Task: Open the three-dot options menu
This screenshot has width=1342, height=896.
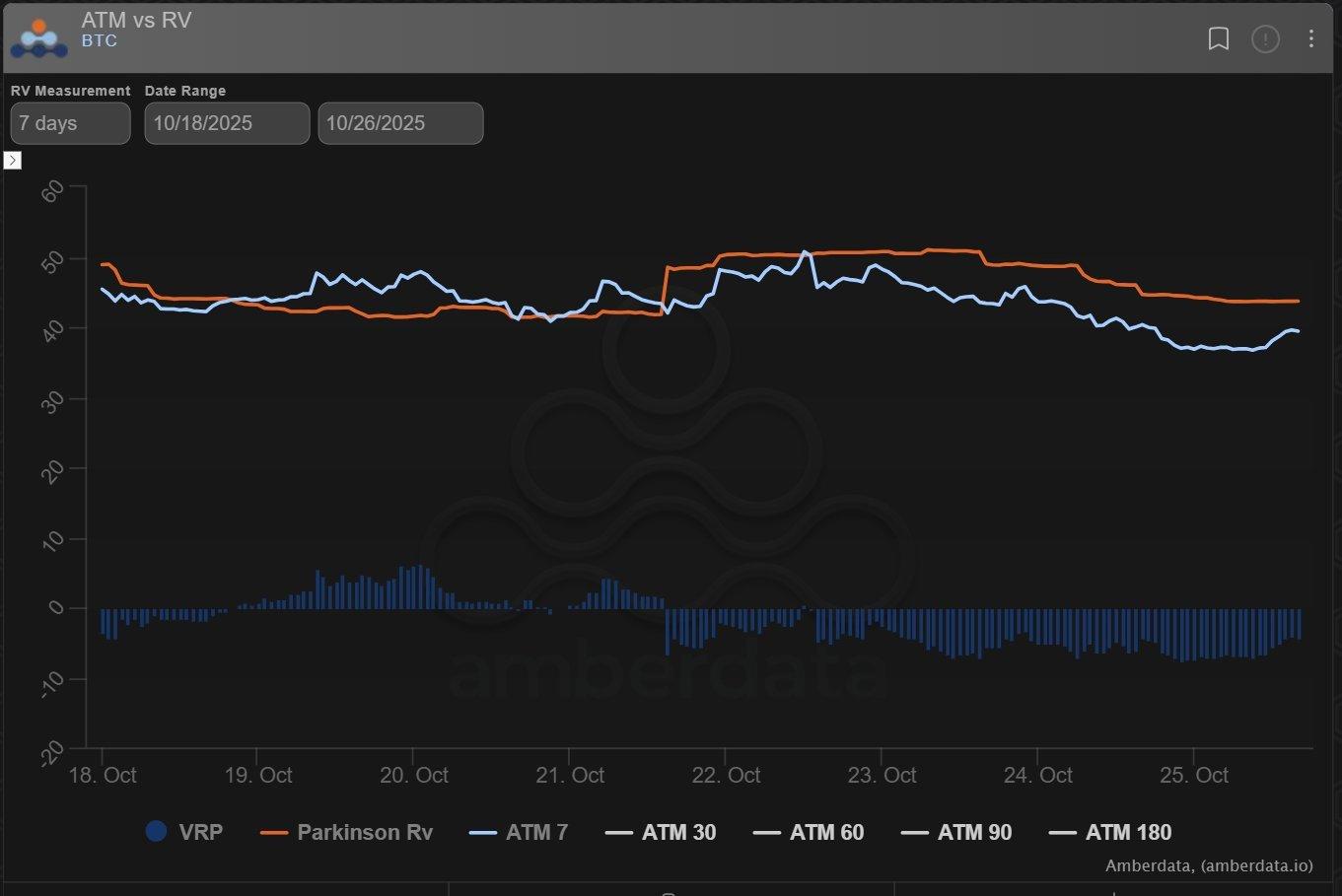Action: [1310, 38]
